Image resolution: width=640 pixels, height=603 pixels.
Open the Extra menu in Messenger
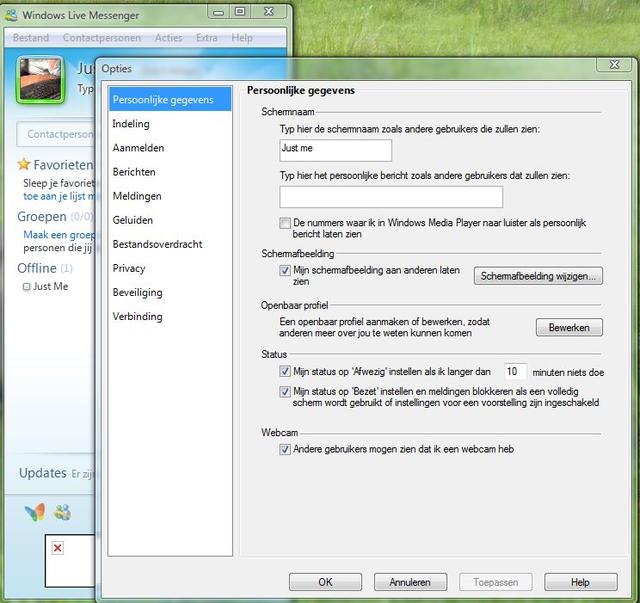[207, 38]
